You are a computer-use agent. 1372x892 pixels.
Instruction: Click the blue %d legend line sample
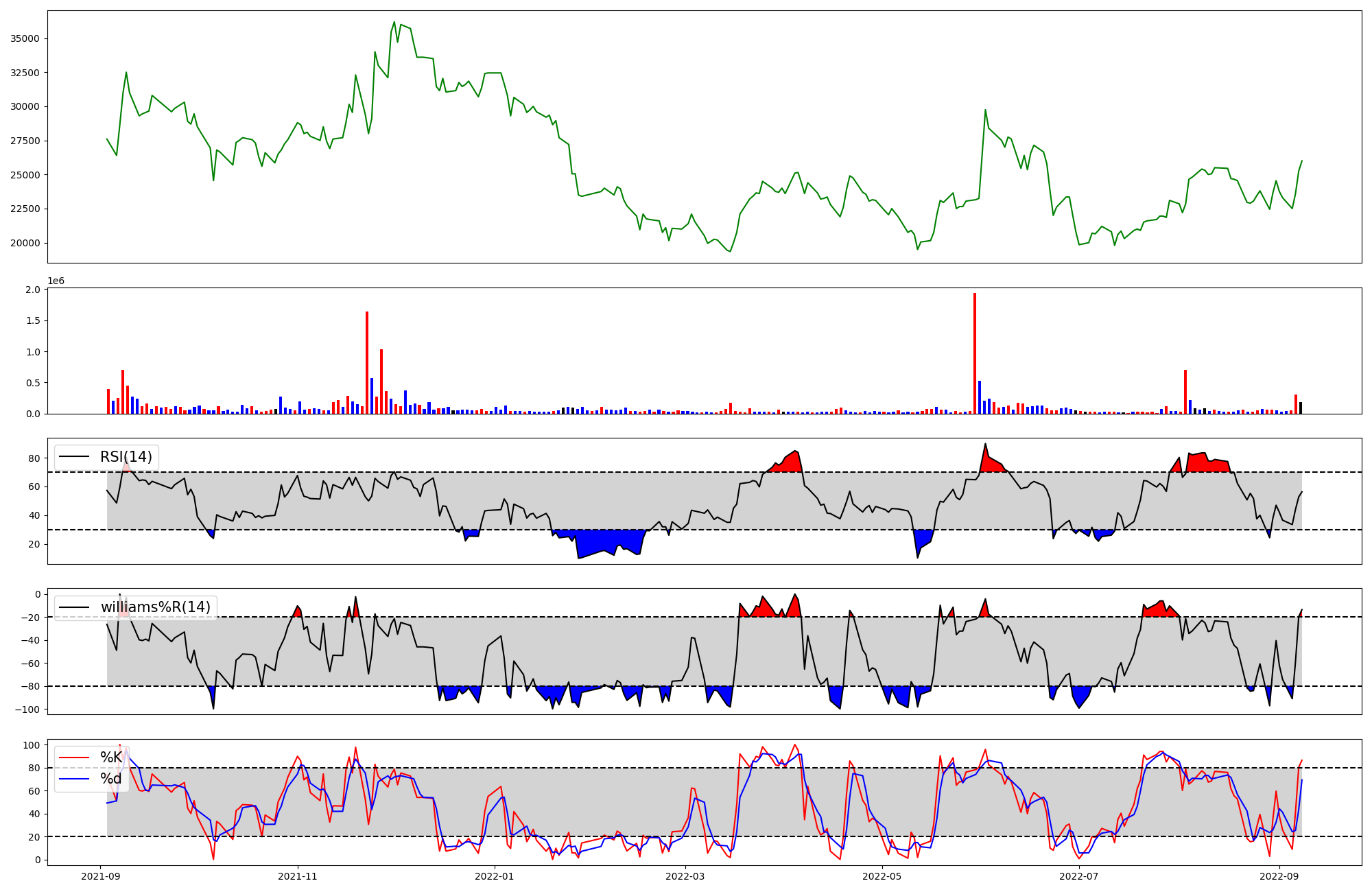[74, 779]
